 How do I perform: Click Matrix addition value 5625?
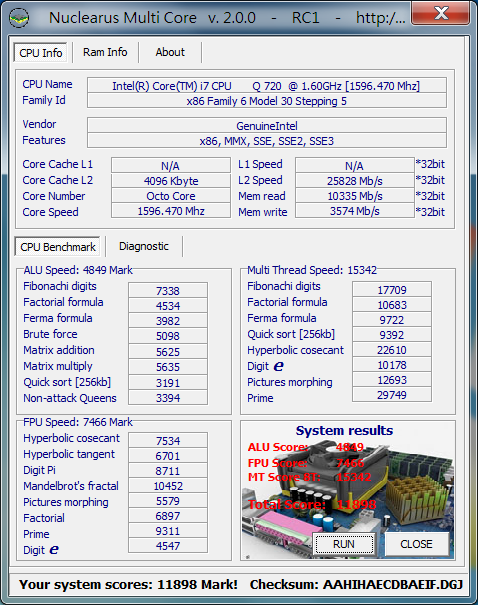168,352
